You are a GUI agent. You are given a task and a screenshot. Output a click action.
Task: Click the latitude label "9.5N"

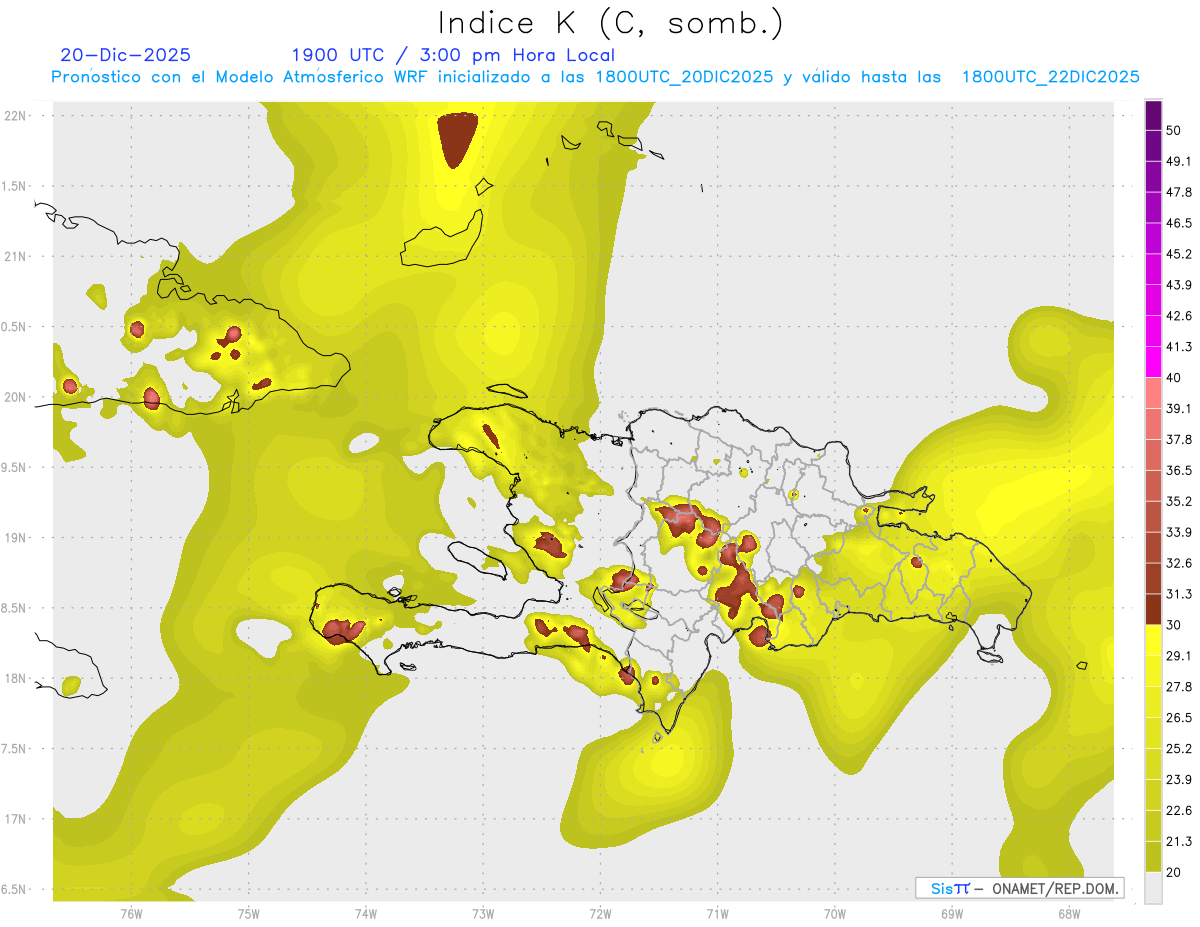(x=15, y=467)
